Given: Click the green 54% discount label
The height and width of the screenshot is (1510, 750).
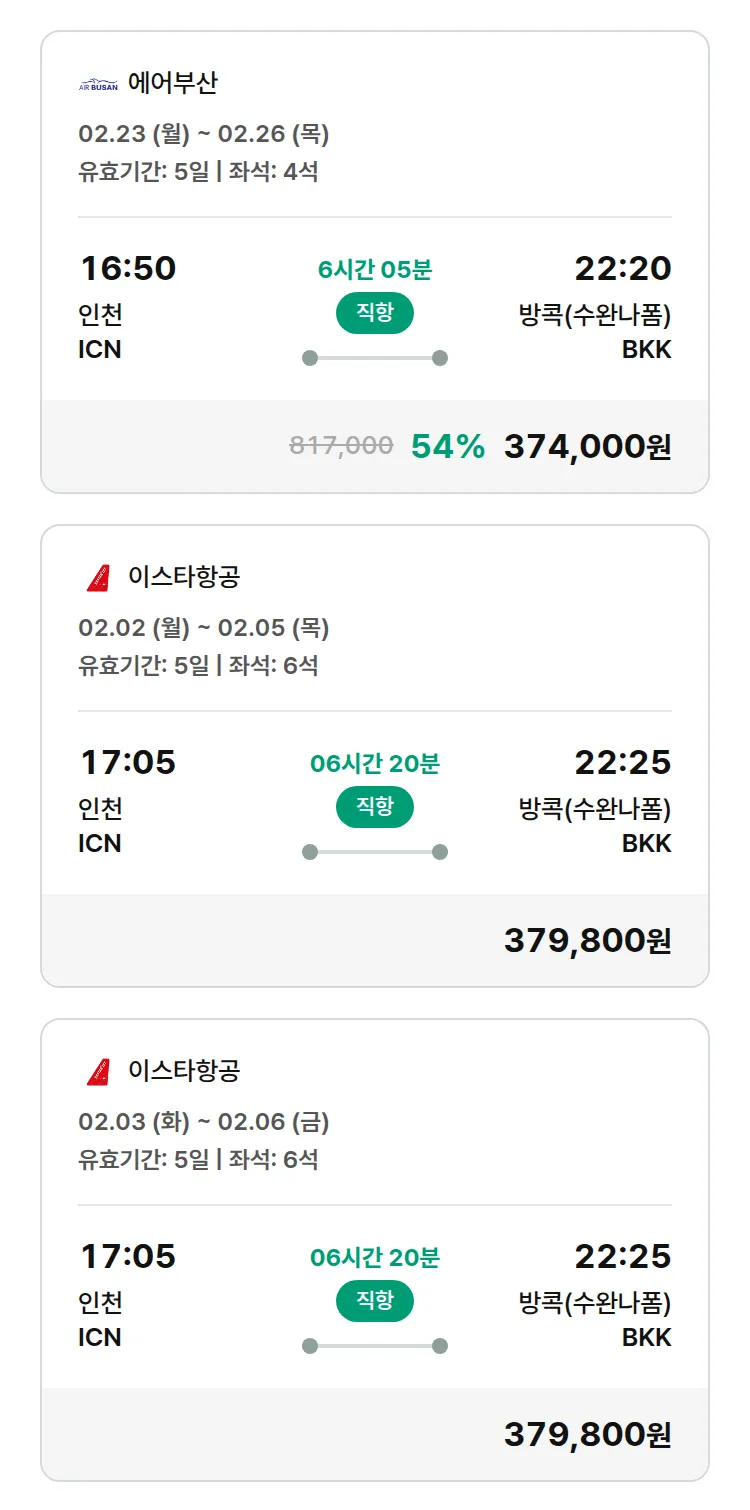Looking at the screenshot, I should (447, 447).
